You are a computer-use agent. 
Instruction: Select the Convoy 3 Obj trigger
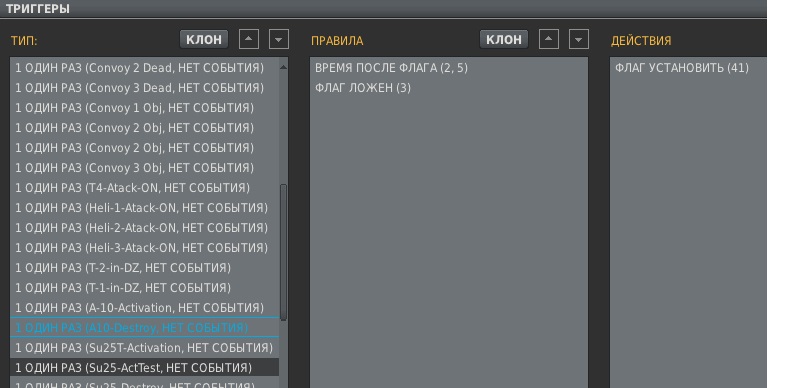(x=144, y=167)
